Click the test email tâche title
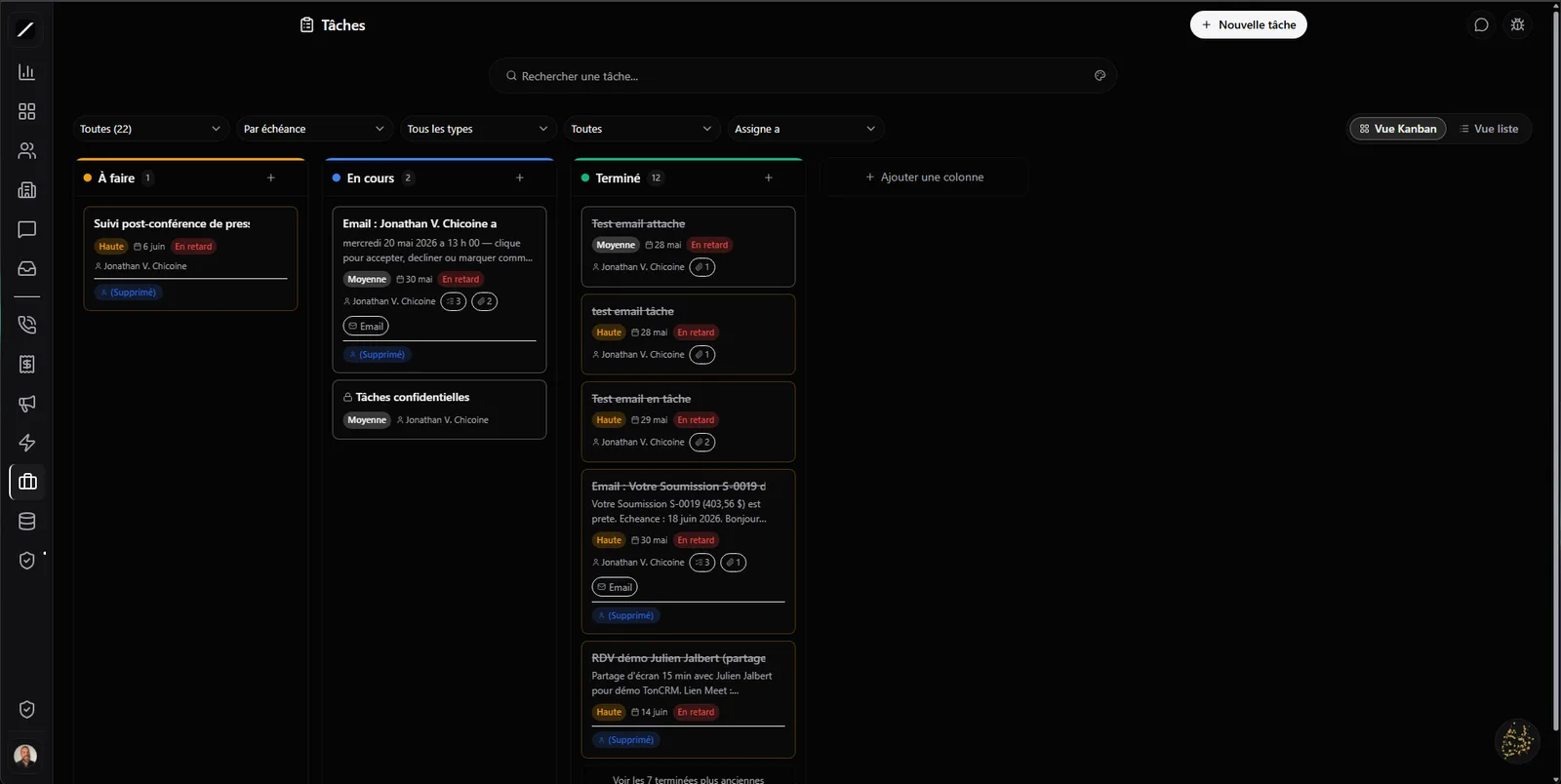Image resolution: width=1561 pixels, height=784 pixels. (x=632, y=312)
